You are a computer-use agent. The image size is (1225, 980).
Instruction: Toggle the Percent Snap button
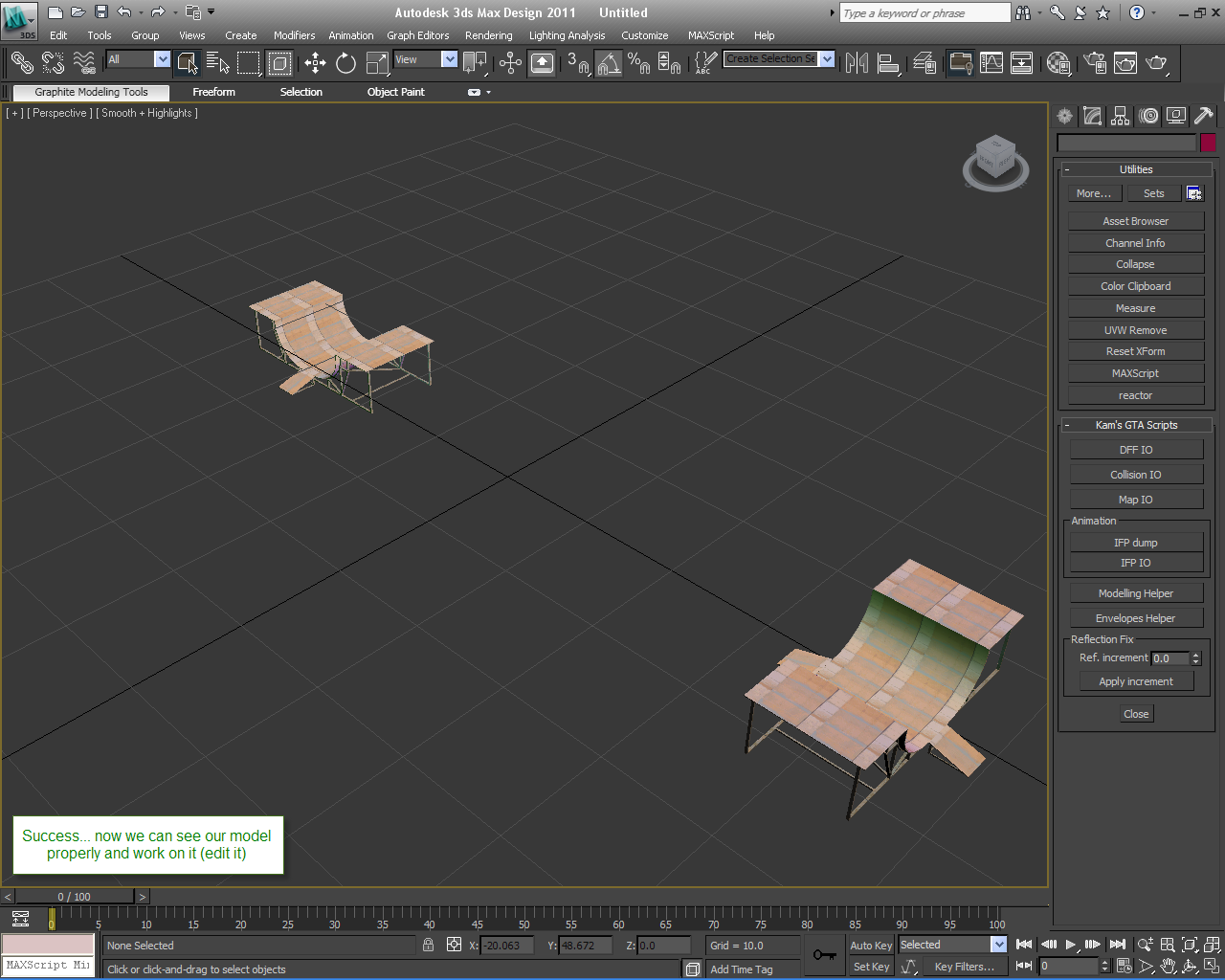pos(638,63)
